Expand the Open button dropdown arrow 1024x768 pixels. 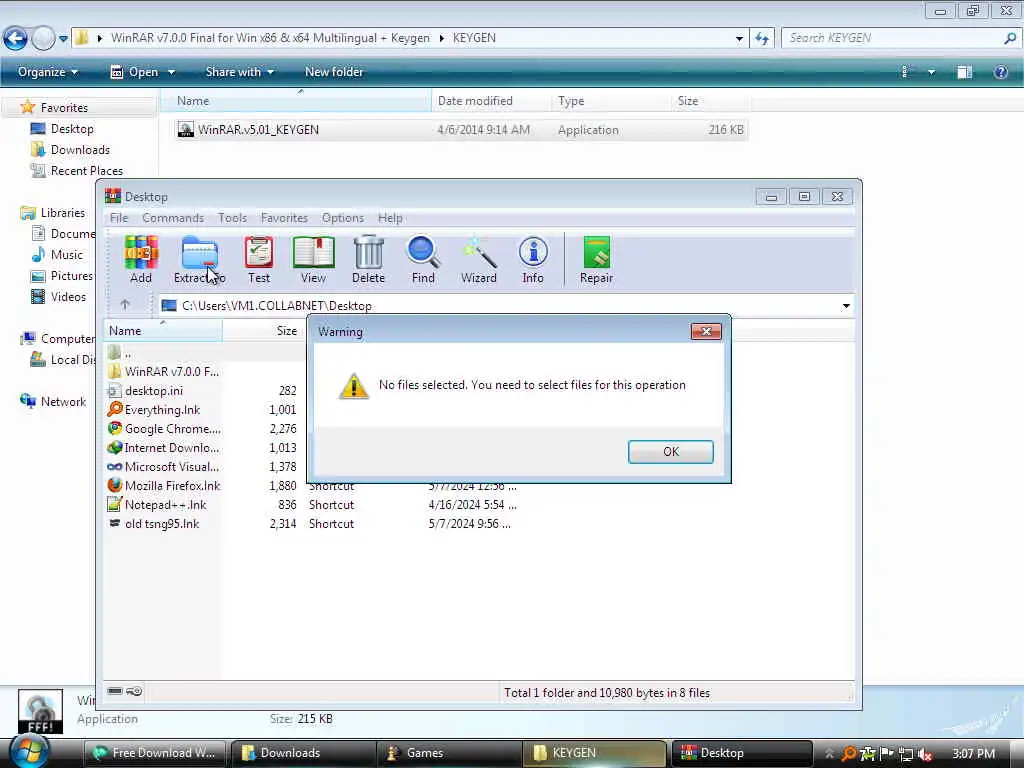171,72
